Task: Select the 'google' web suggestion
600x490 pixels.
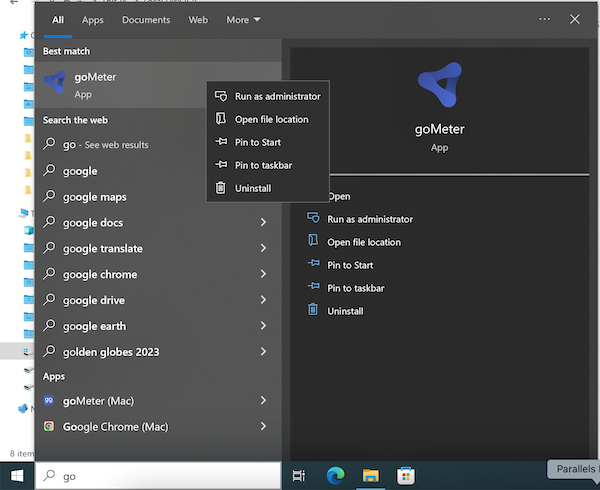Action: (x=80, y=171)
